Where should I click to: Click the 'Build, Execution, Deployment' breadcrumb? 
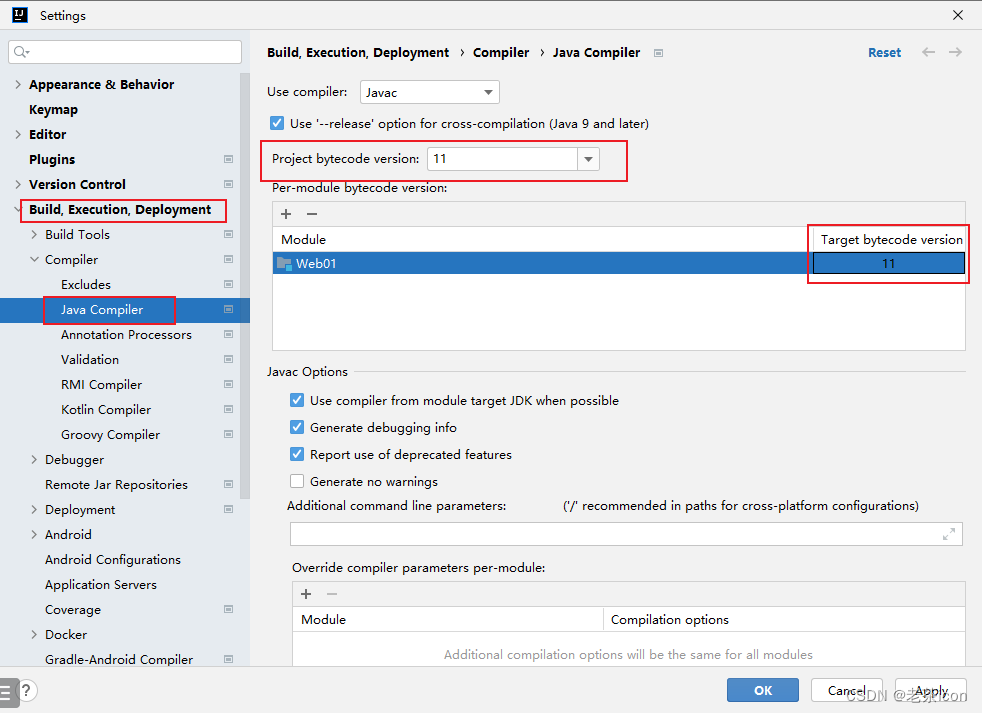[x=358, y=53]
